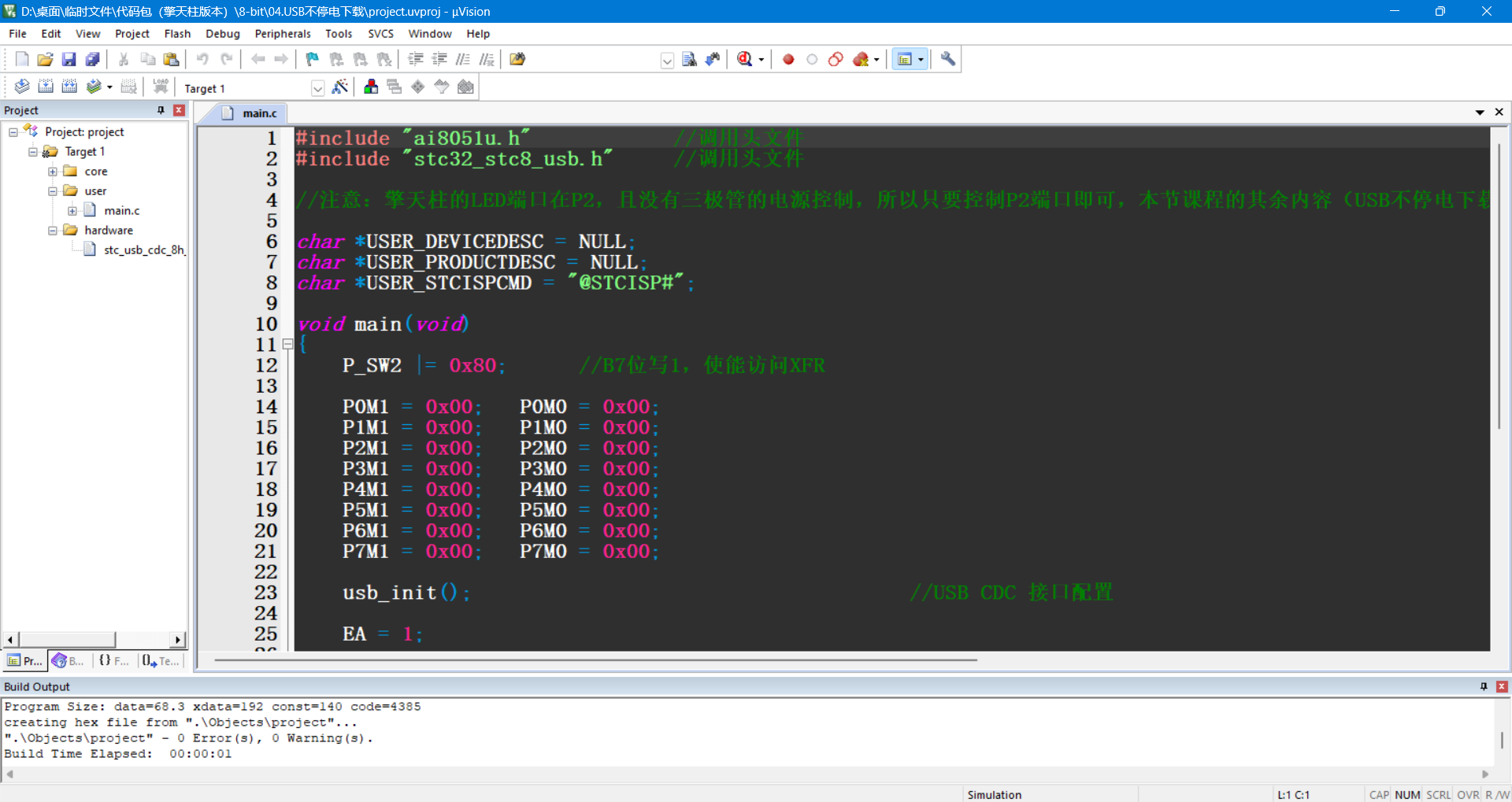Open the Target 1 dropdown list
The width and height of the screenshot is (1512, 802).
(317, 88)
